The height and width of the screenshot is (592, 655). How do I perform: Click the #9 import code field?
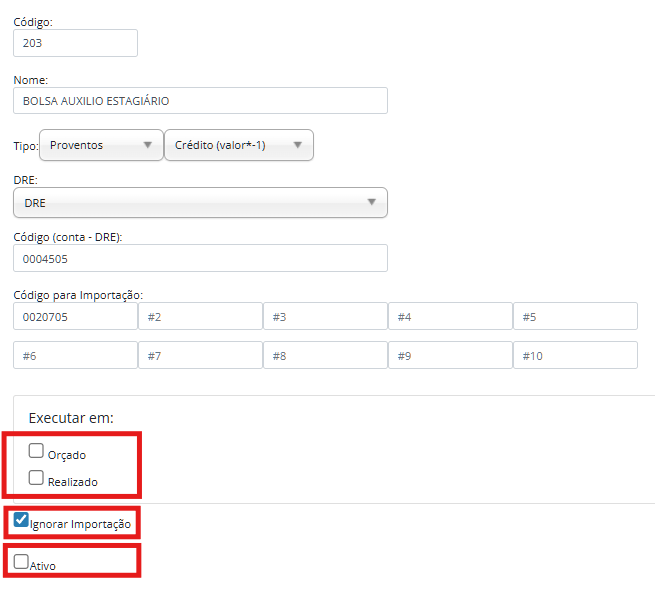[450, 355]
